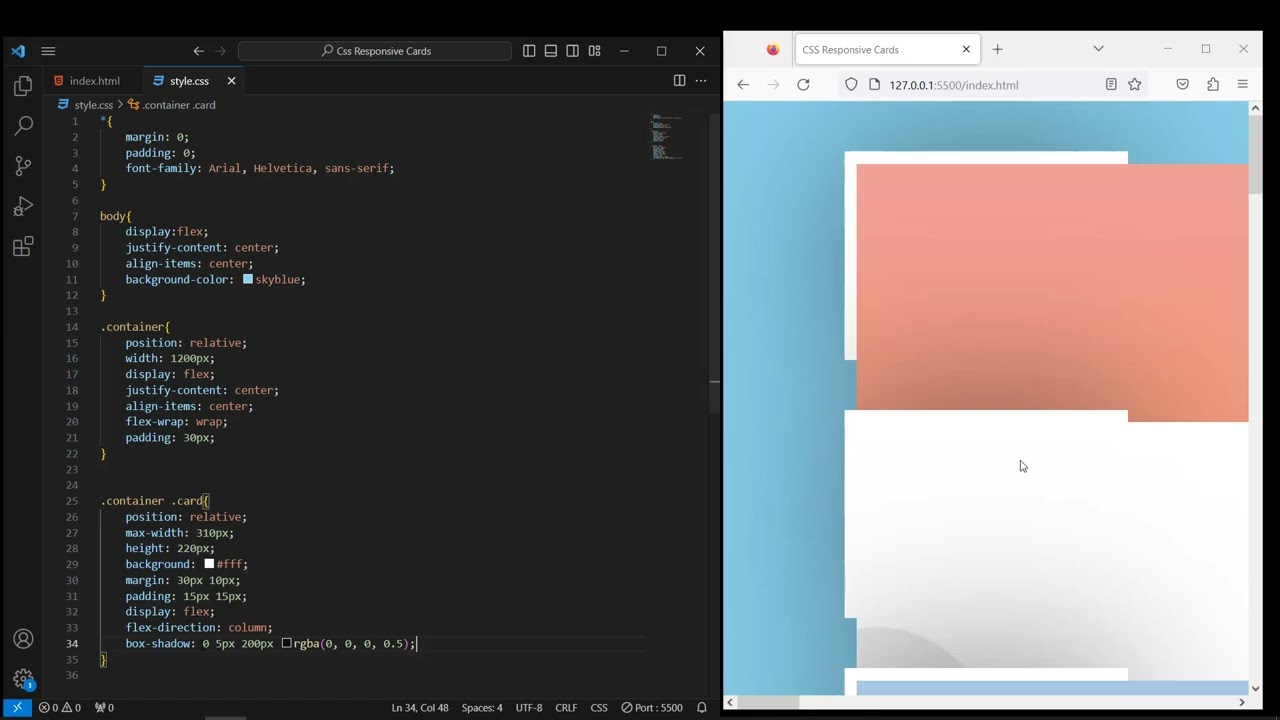
Task: Click the Ln 34, Col 48 status item
Action: tap(420, 707)
